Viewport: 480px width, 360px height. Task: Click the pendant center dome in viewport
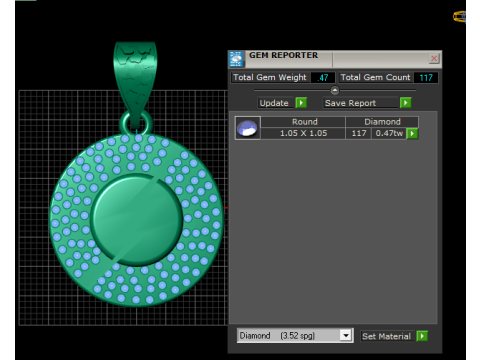pyautogui.click(x=137, y=220)
